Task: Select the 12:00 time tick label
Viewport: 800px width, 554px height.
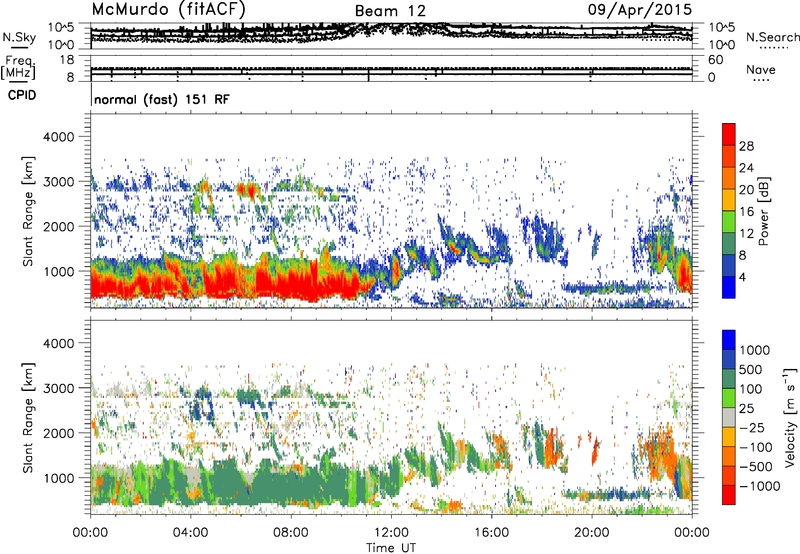Action: coord(391,533)
